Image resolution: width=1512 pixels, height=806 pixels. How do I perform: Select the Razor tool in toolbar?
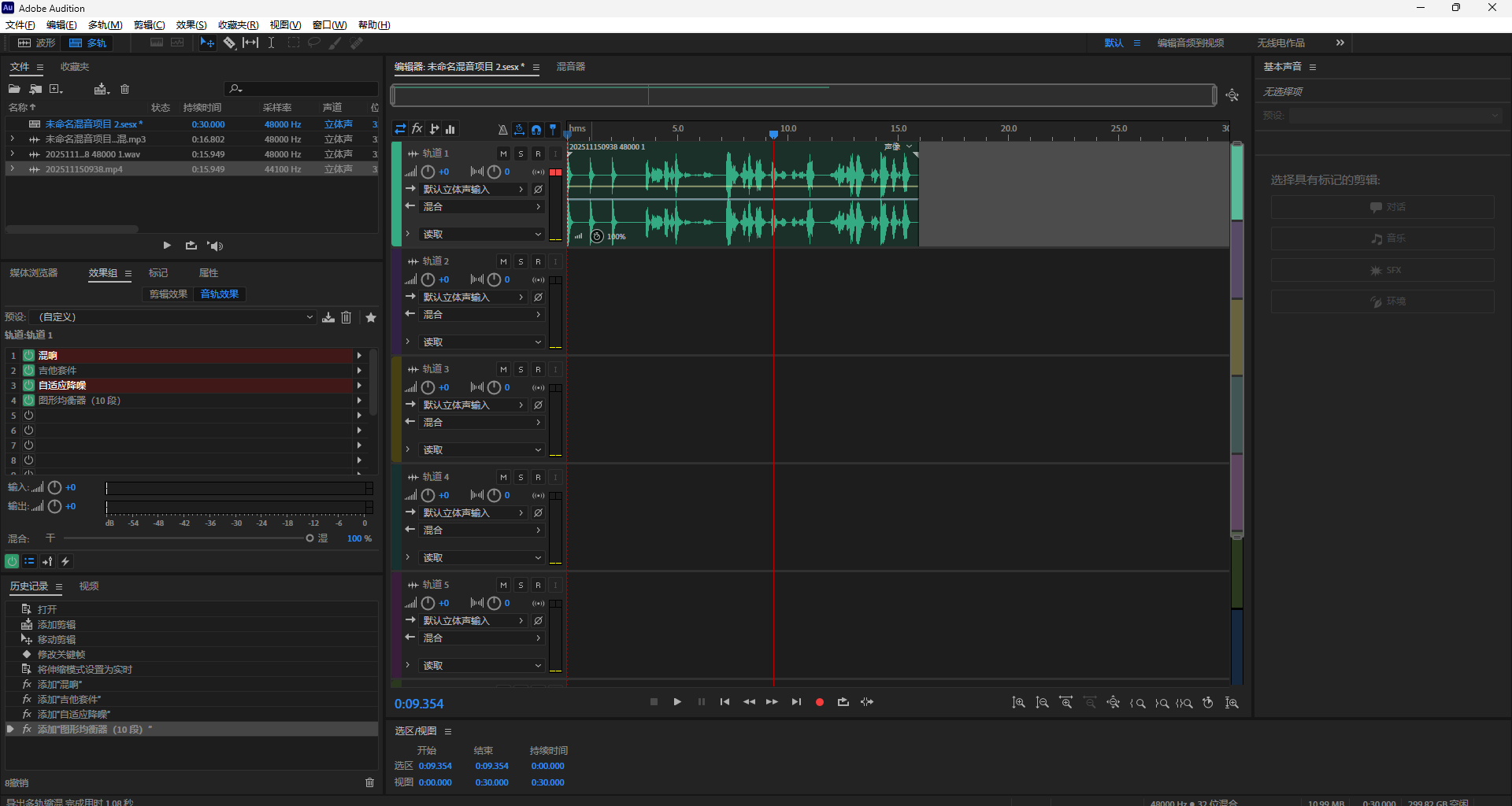pos(229,43)
